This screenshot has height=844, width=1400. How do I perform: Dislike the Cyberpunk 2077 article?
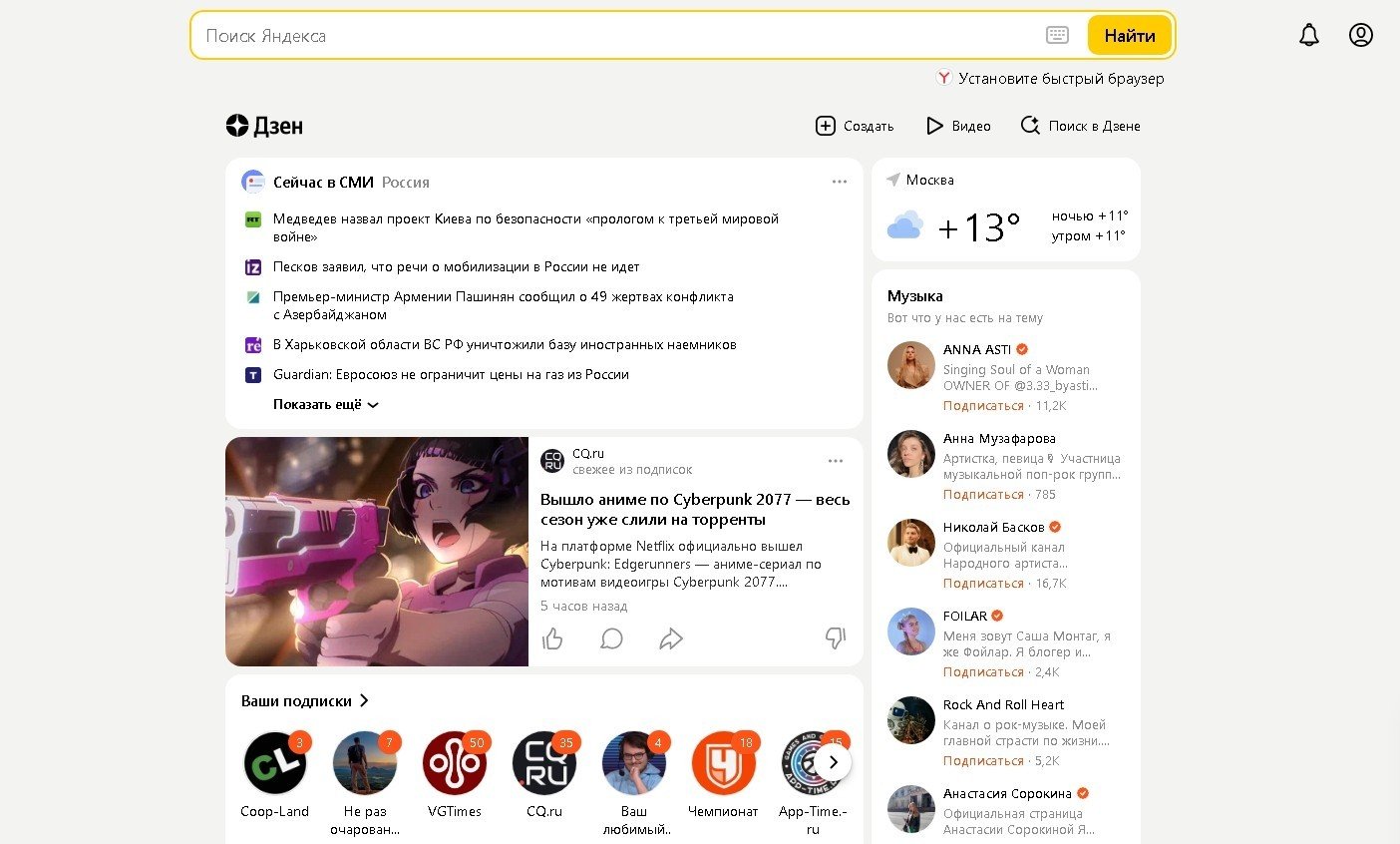836,638
